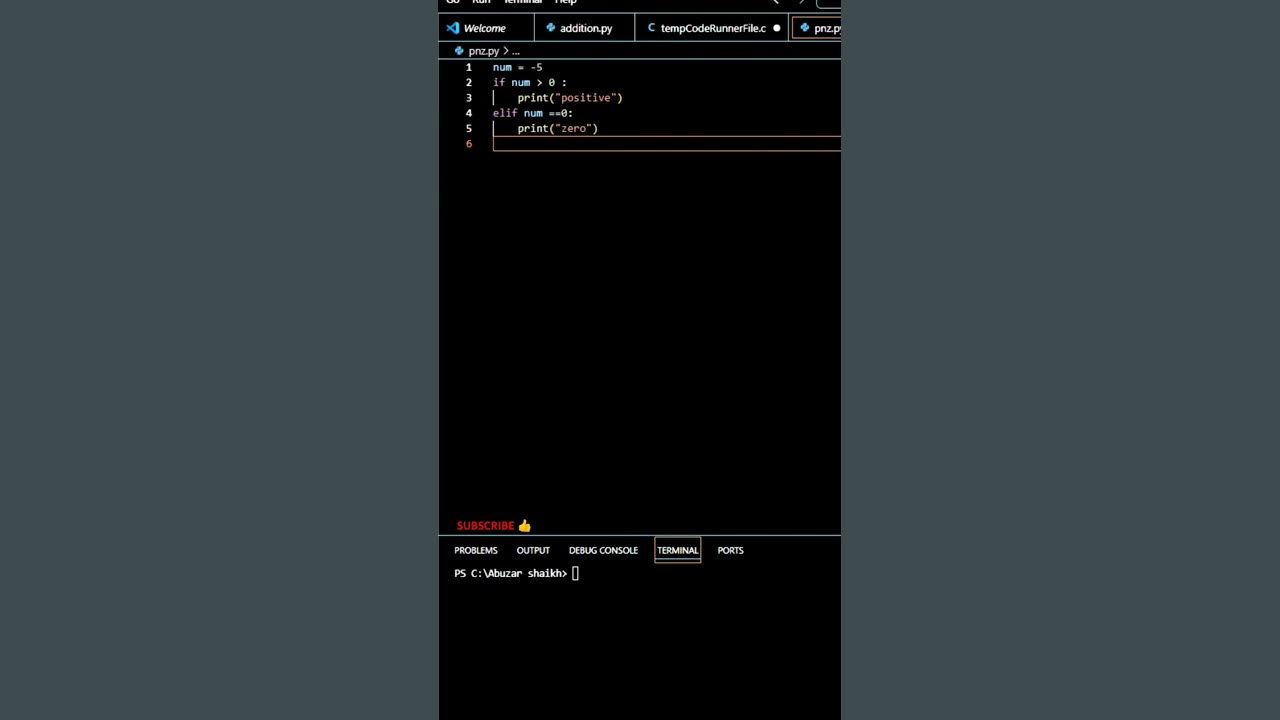
Task: Select the TERMINAL panel tab
Action: (678, 550)
